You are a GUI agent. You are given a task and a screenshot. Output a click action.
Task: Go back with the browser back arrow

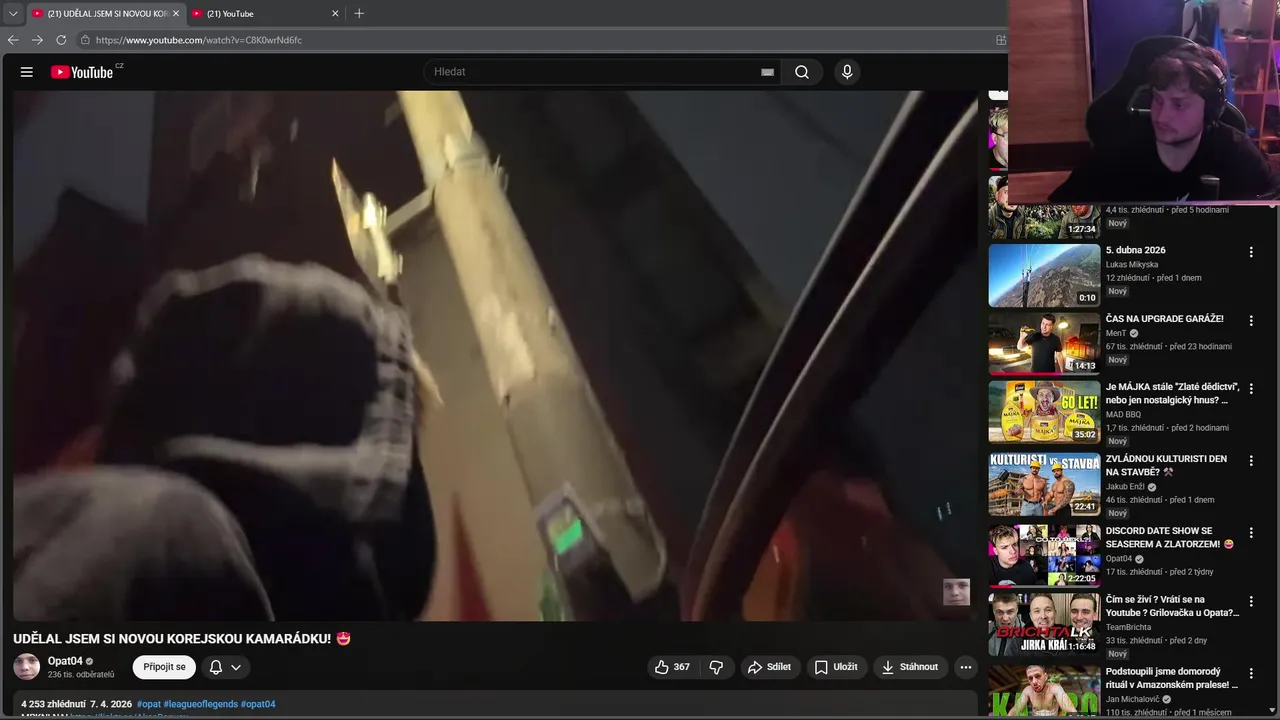coord(13,40)
